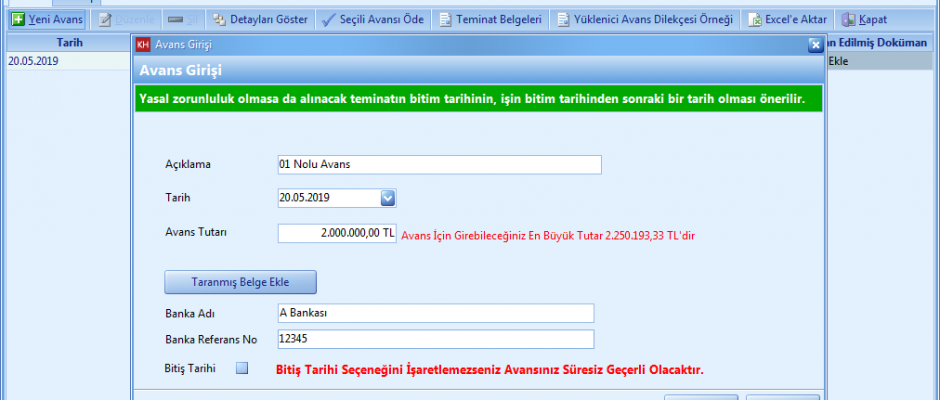The width and height of the screenshot is (940, 400).
Task: Click the Yeni Avans plus icon
Action: click(18, 19)
